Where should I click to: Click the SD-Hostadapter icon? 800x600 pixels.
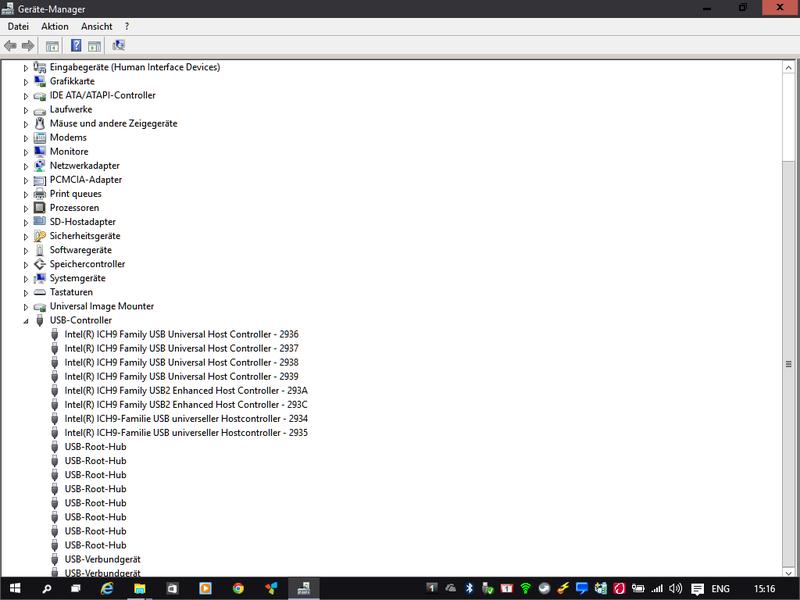tap(40, 221)
